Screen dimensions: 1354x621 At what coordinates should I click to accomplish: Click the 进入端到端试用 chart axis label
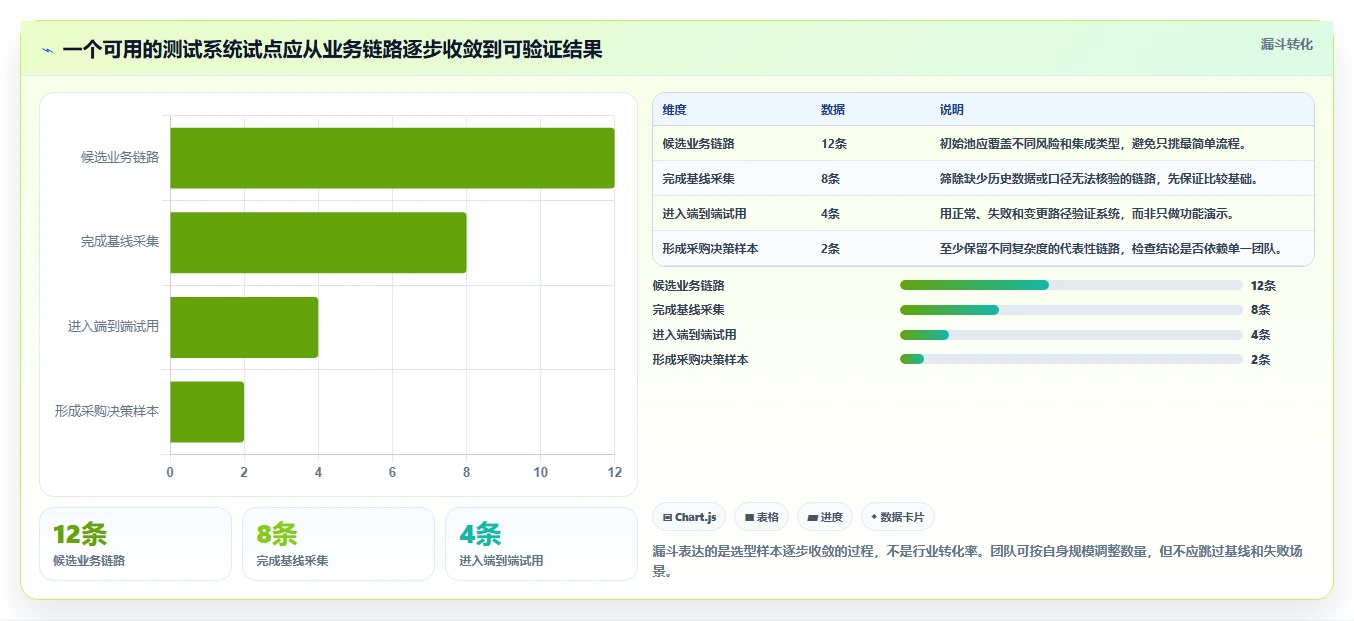tap(114, 327)
